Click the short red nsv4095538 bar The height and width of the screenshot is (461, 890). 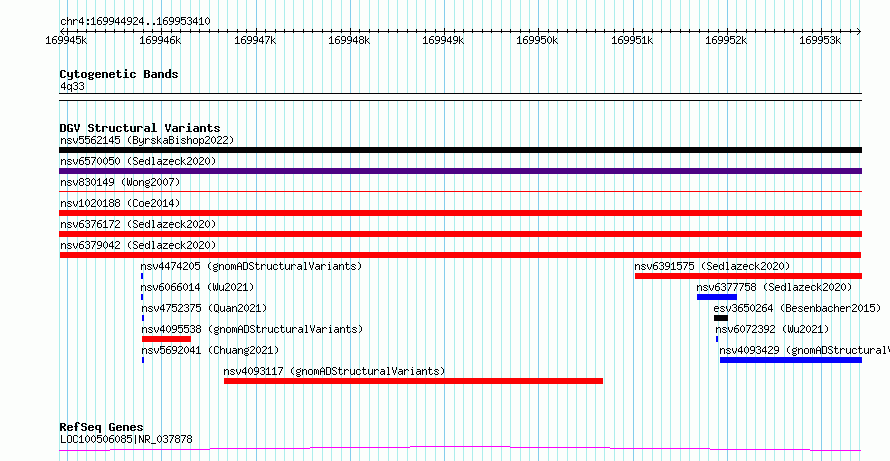pyautogui.click(x=166, y=339)
